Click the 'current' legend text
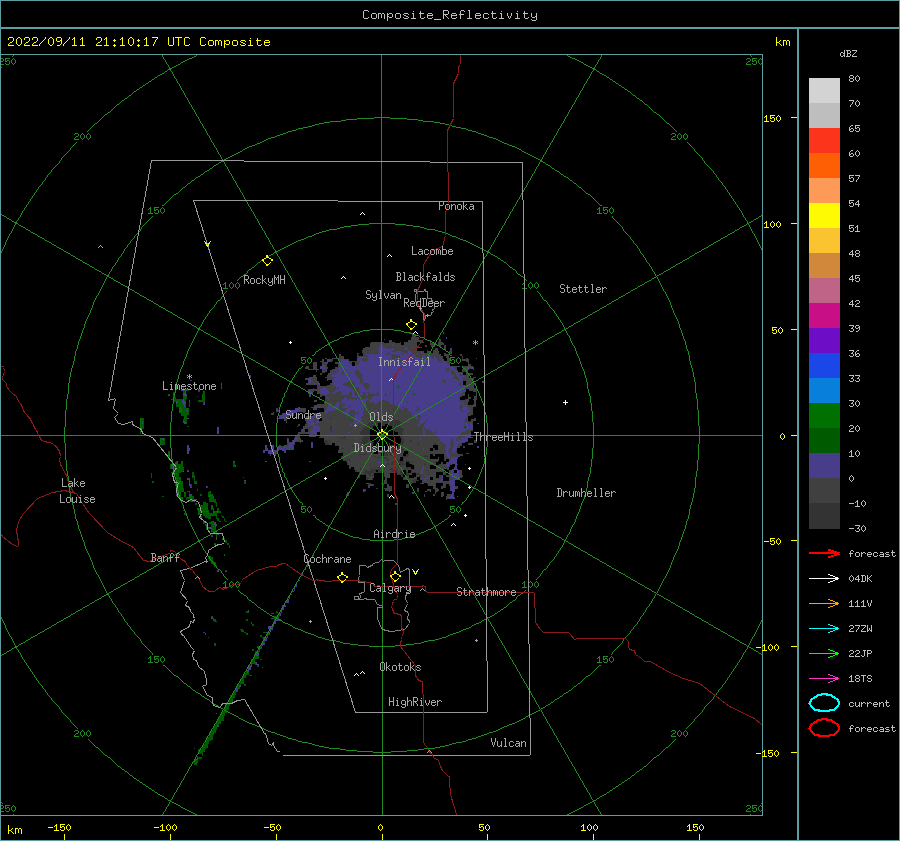 tap(868, 704)
